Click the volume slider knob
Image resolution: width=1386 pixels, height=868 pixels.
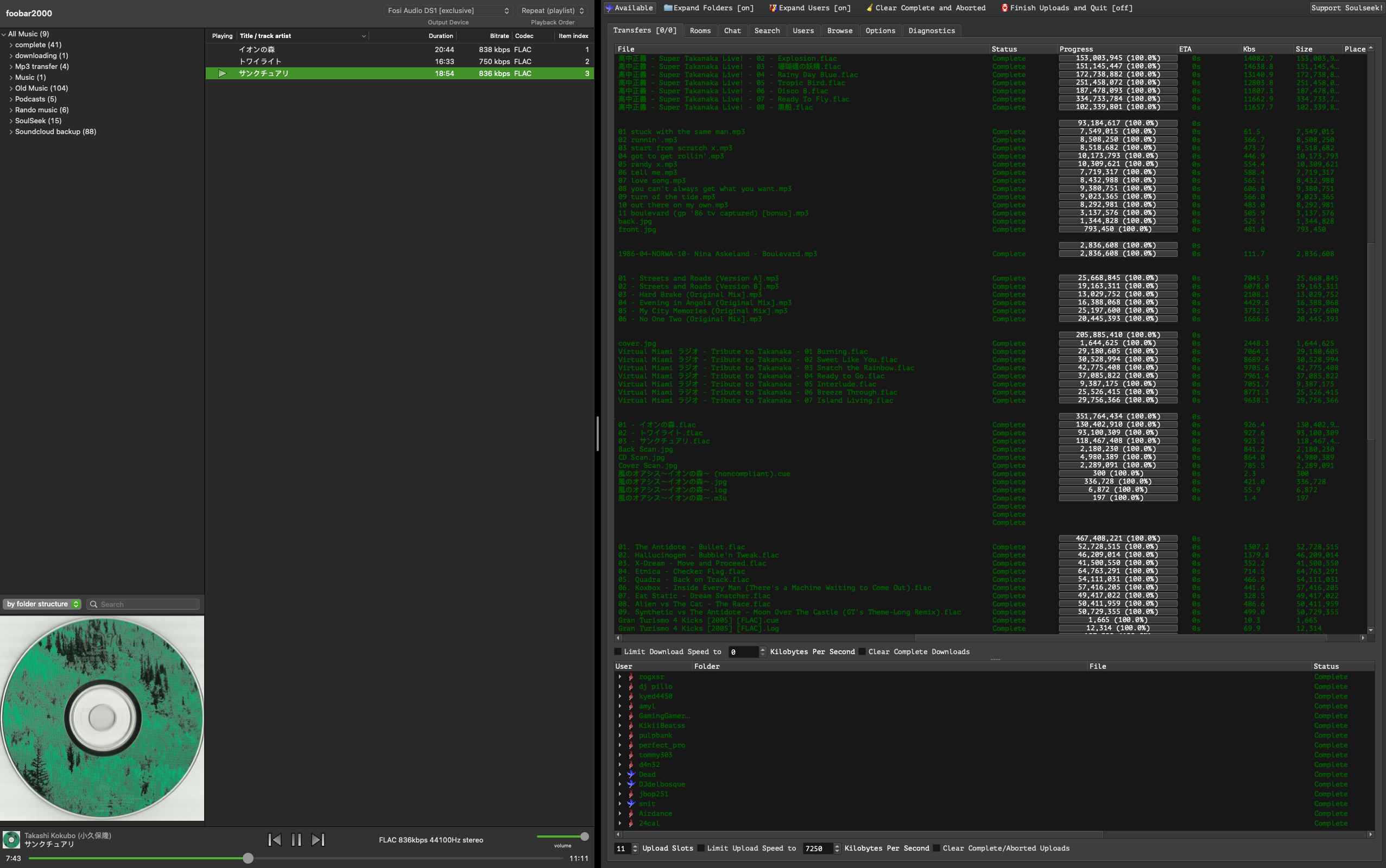(585, 837)
